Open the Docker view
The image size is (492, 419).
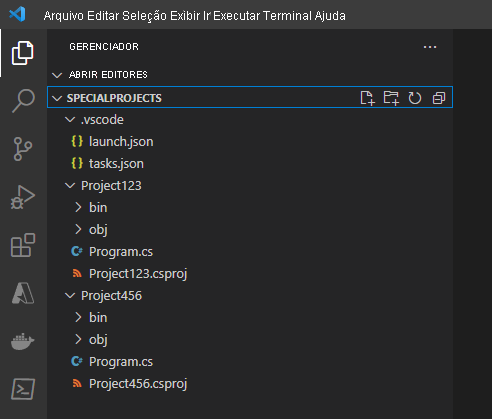(x=23, y=341)
